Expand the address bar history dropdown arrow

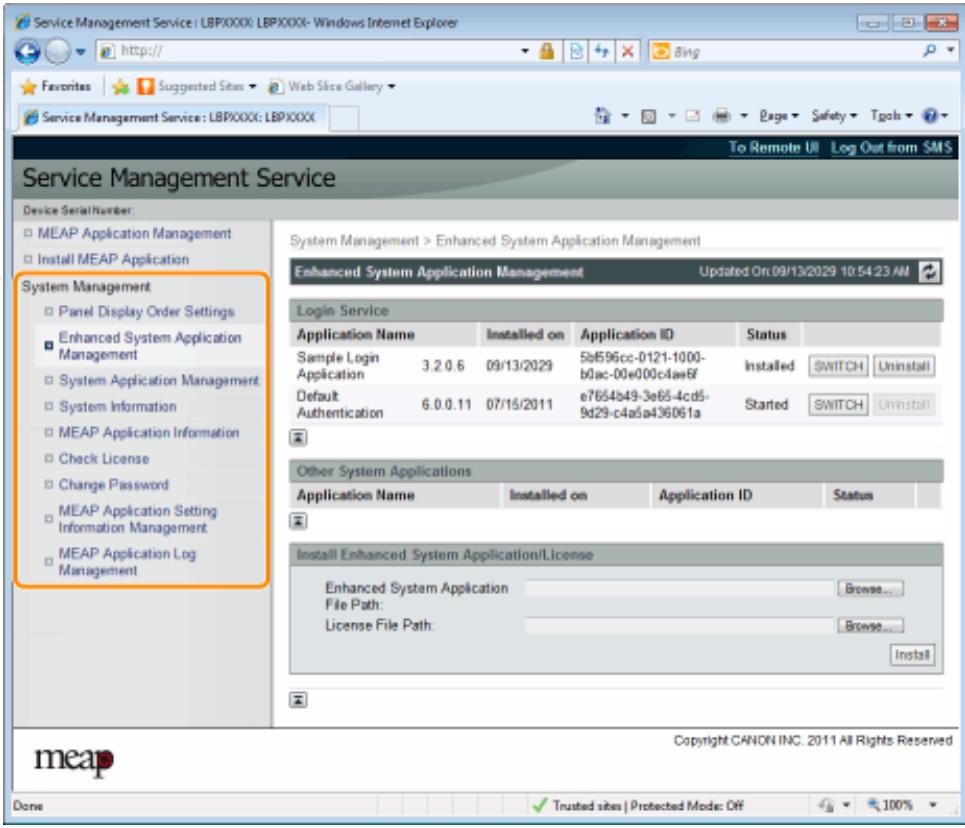coord(525,51)
